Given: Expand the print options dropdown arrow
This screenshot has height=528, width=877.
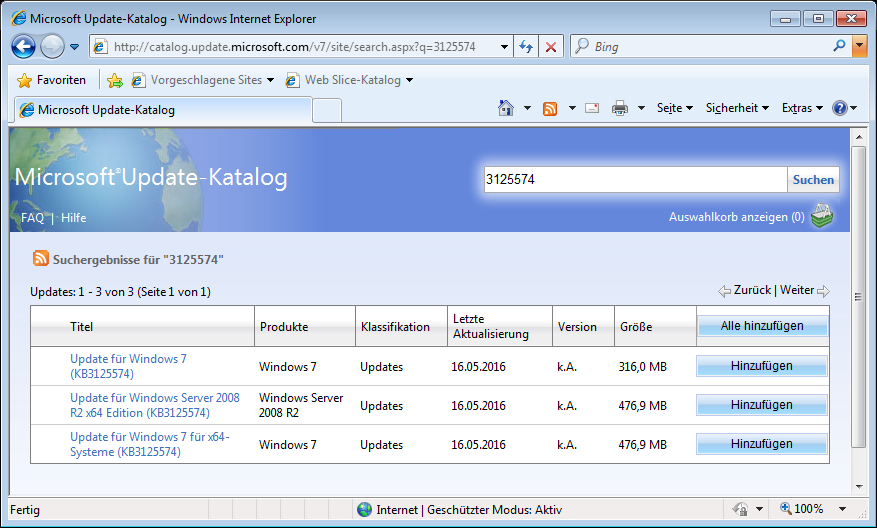Looking at the screenshot, I should tap(642, 108).
